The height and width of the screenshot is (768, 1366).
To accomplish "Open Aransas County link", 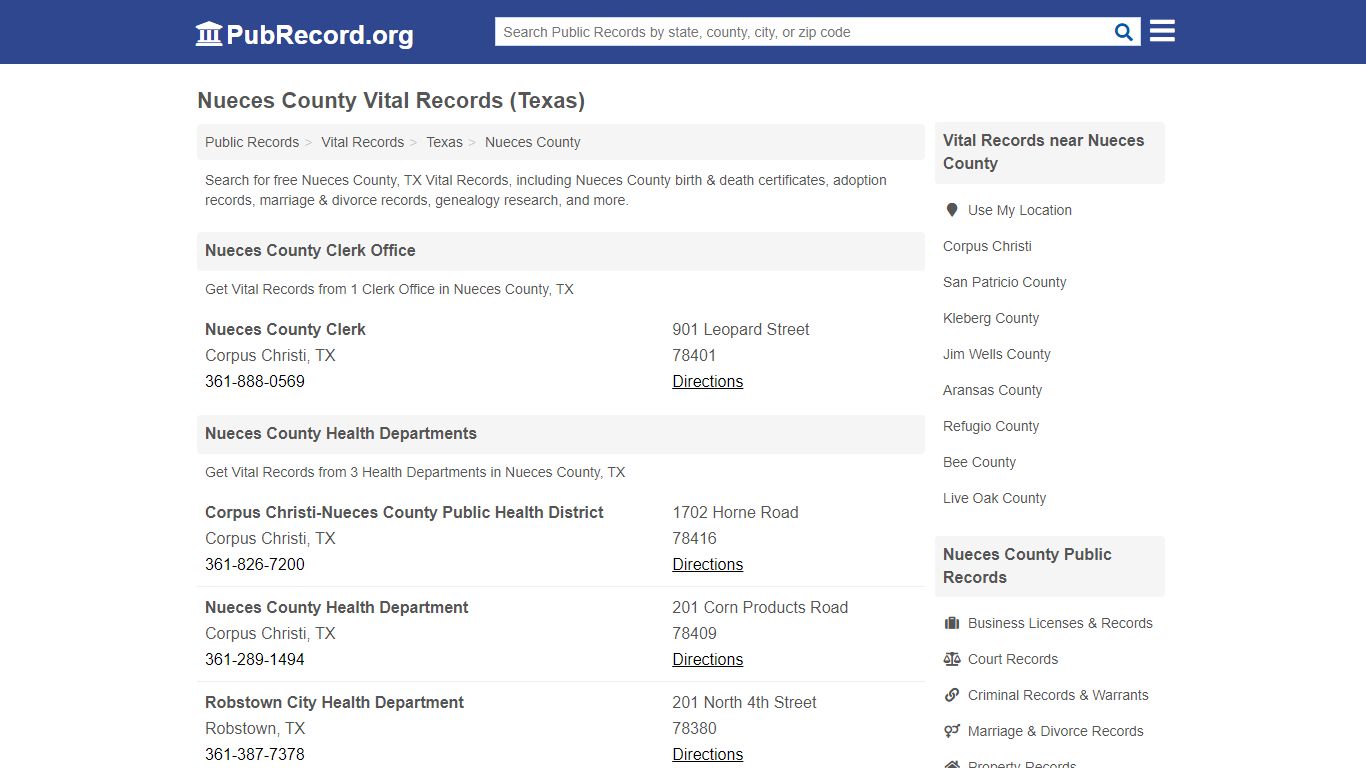I will point(992,390).
